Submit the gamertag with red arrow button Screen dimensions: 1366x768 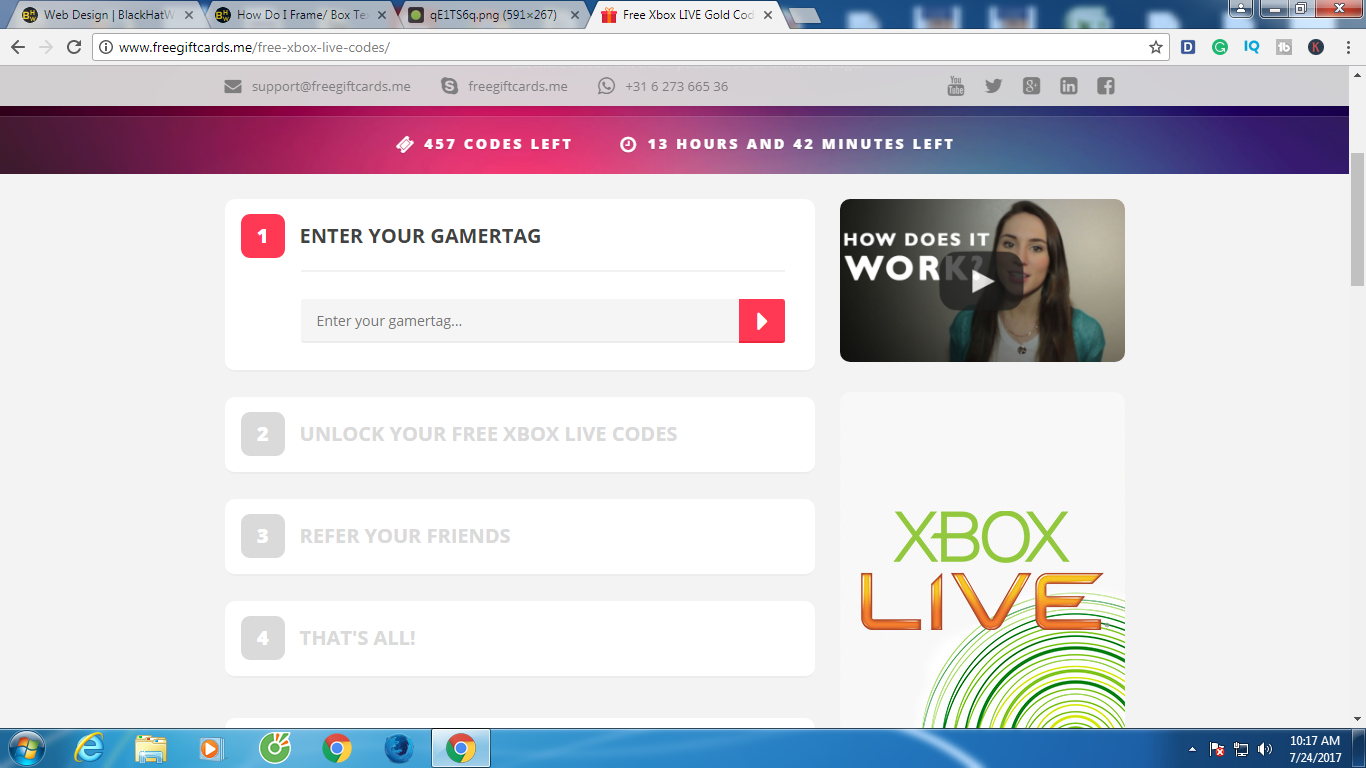(762, 321)
